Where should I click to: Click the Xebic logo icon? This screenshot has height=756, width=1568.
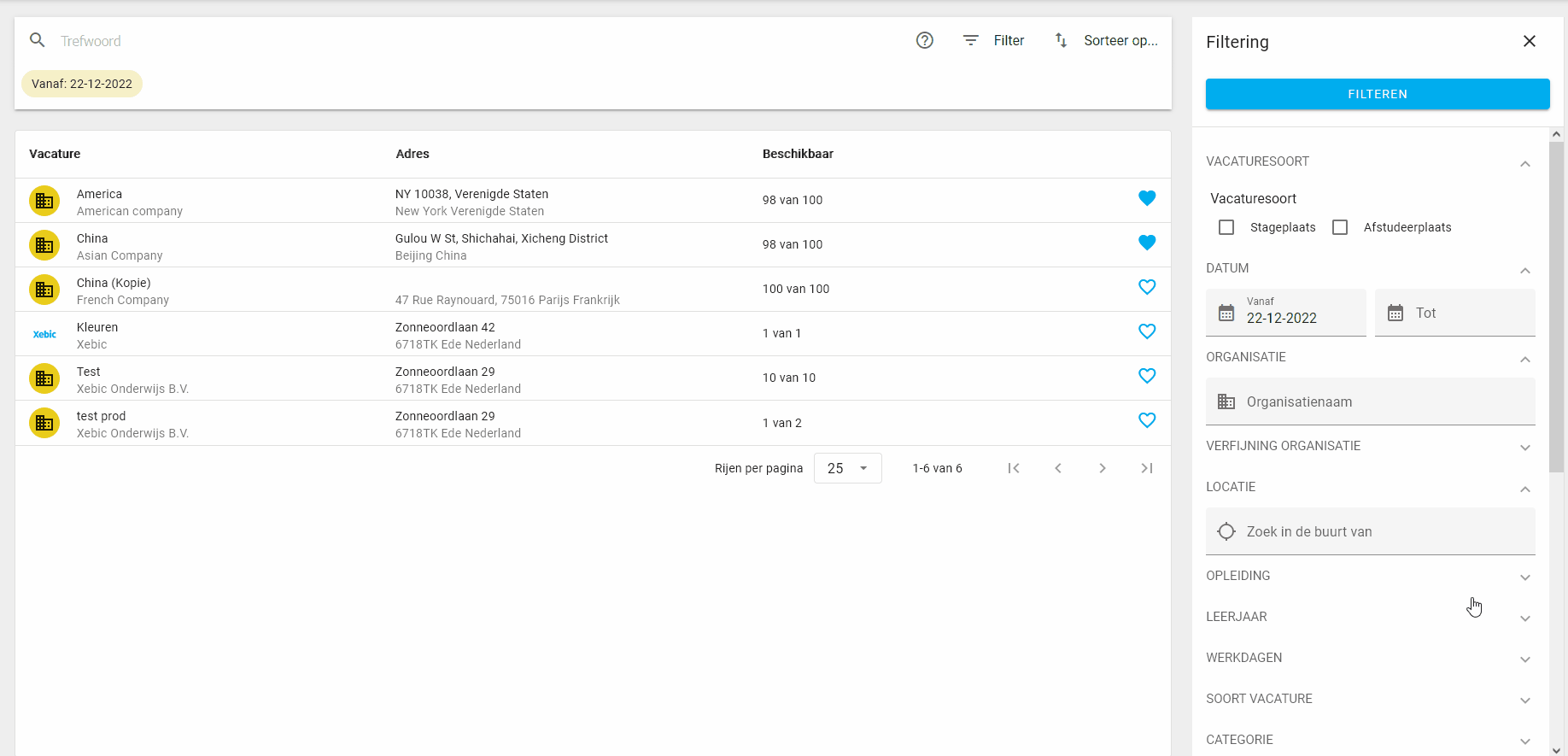click(x=44, y=334)
